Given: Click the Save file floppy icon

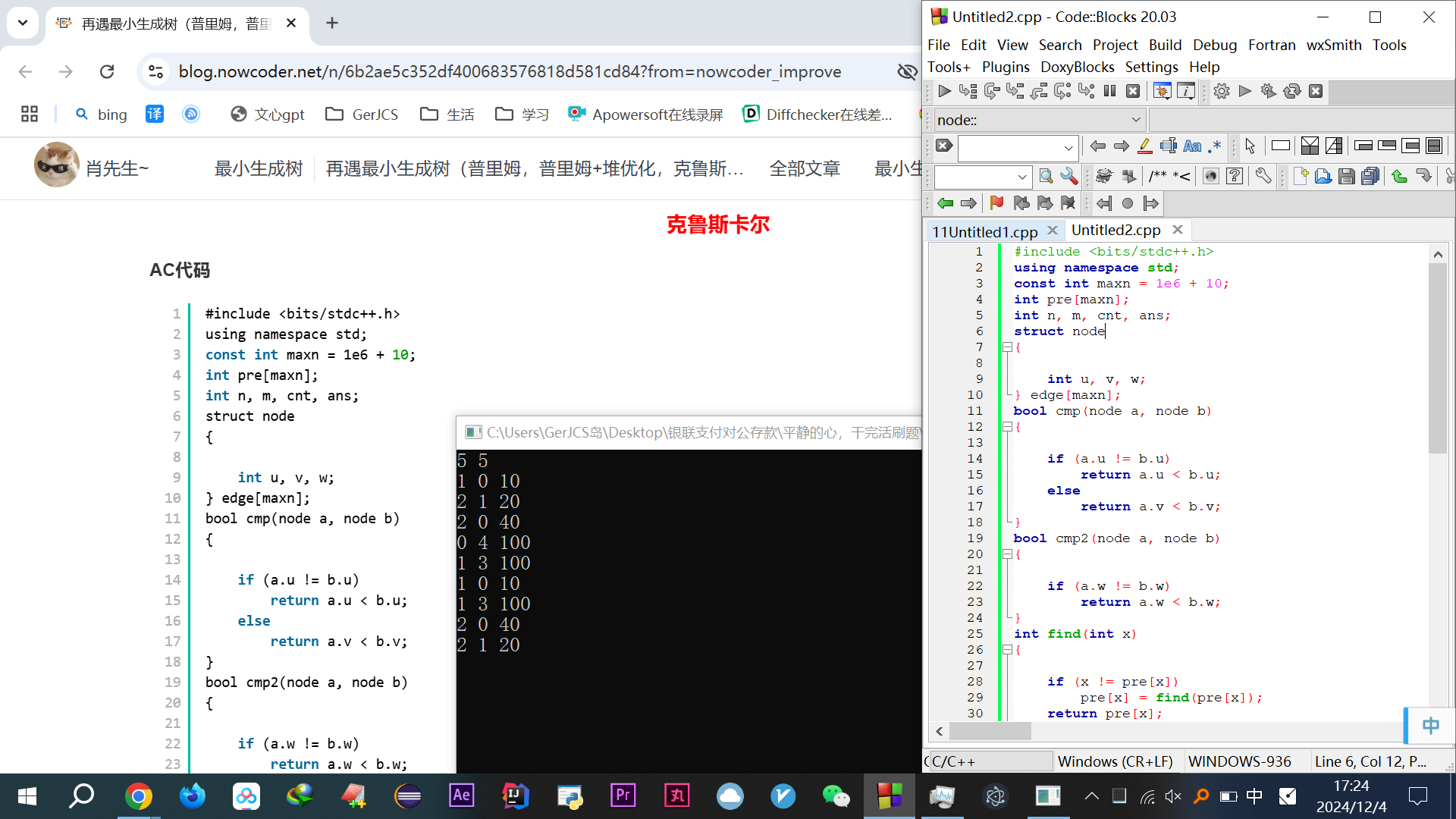Looking at the screenshot, I should coord(1347,177).
